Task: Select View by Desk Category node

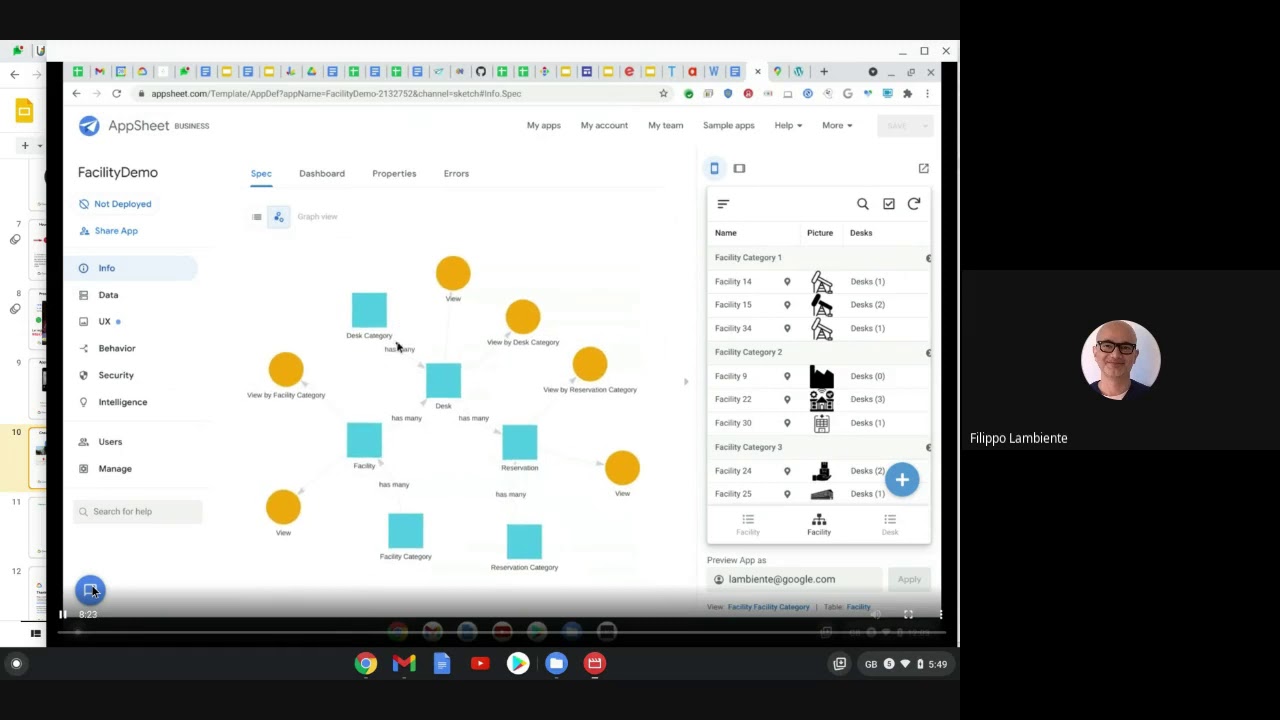Action: pyautogui.click(x=522, y=317)
